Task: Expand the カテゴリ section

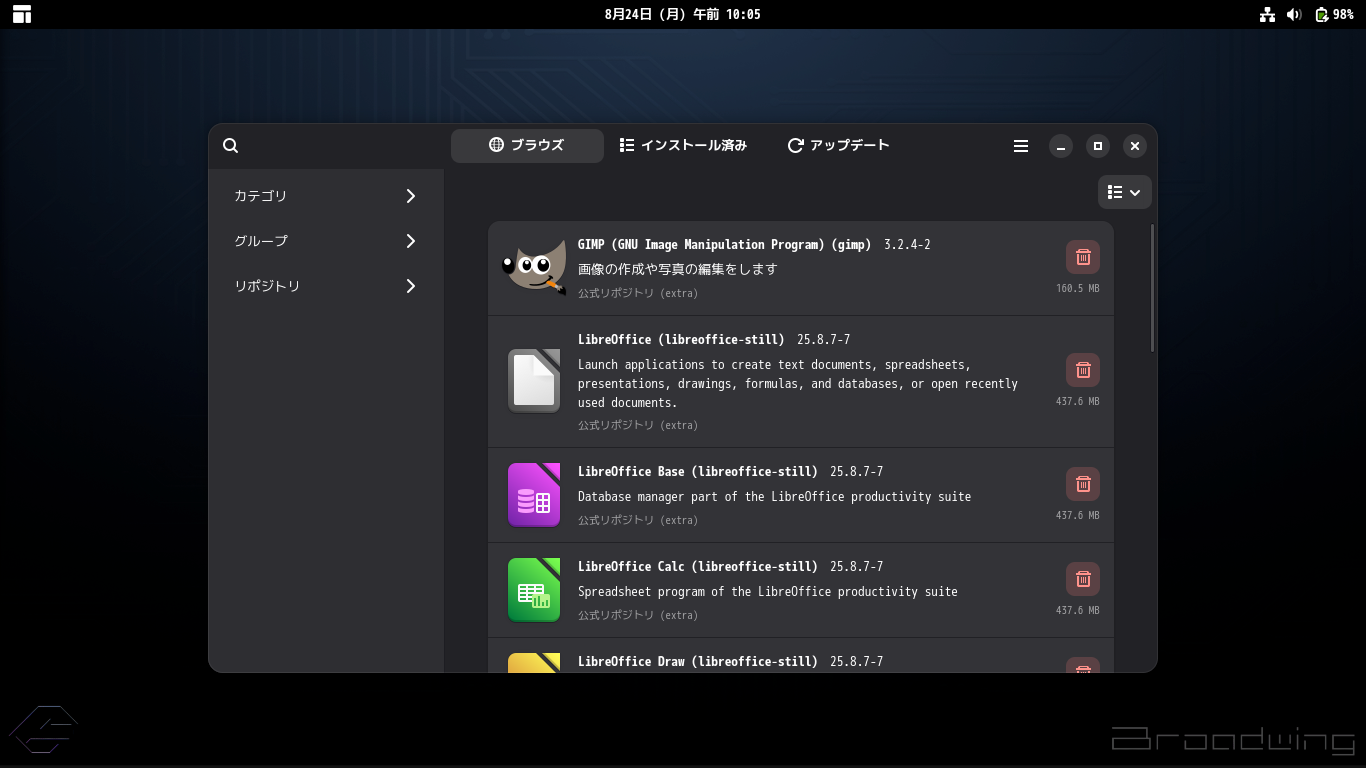Action: 326,196
